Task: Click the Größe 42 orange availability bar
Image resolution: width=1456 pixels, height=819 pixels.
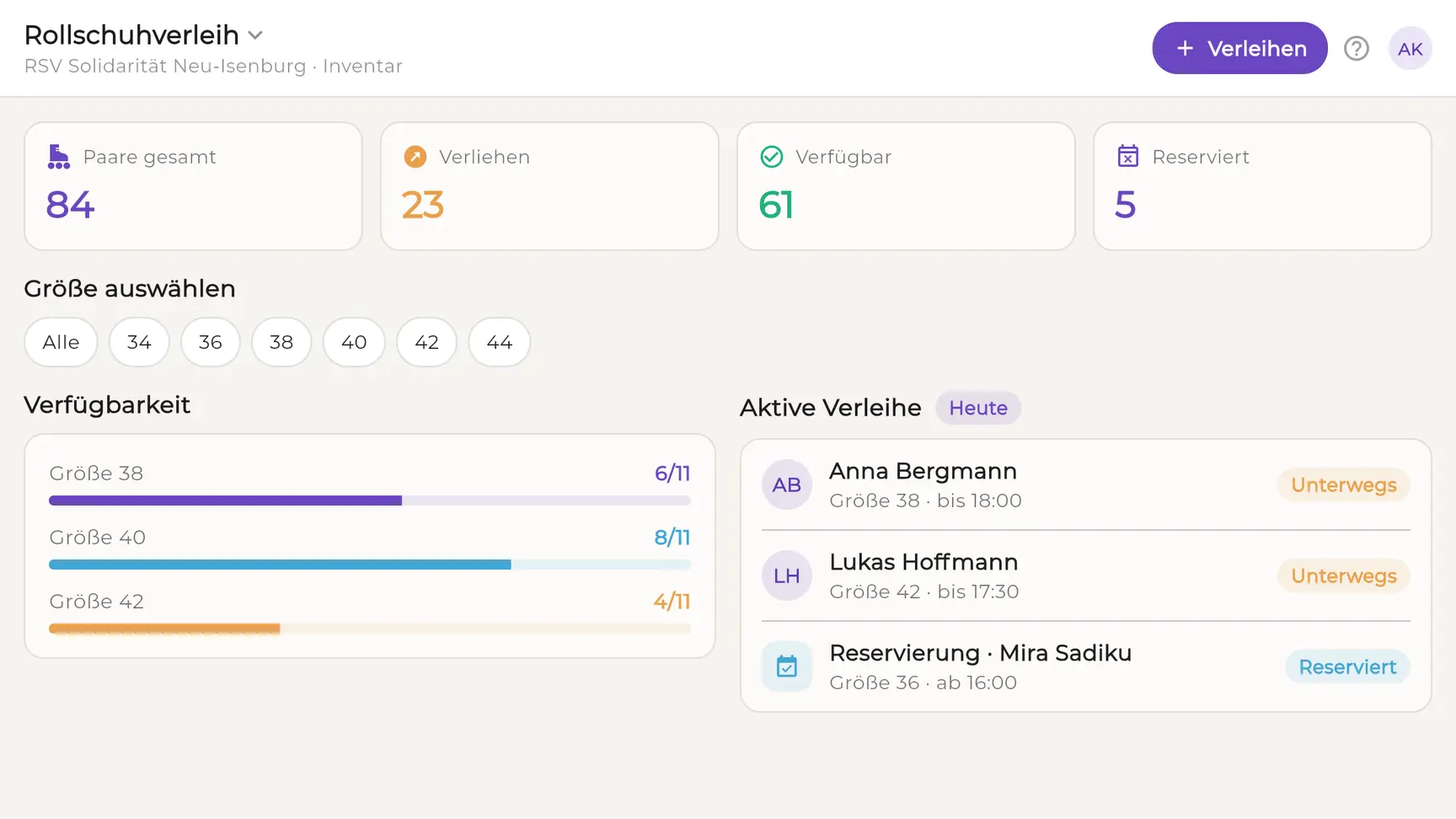Action: [370, 629]
